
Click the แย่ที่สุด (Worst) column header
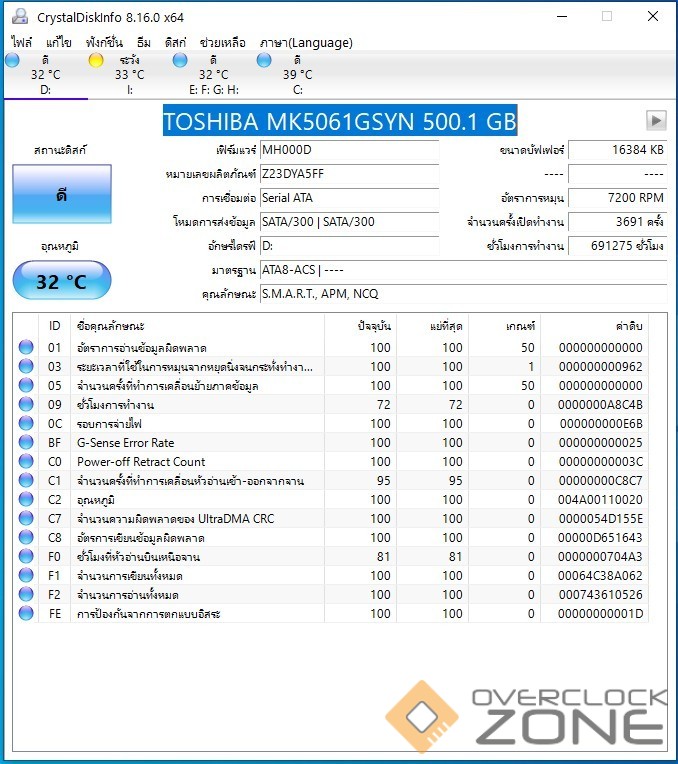coord(432,326)
